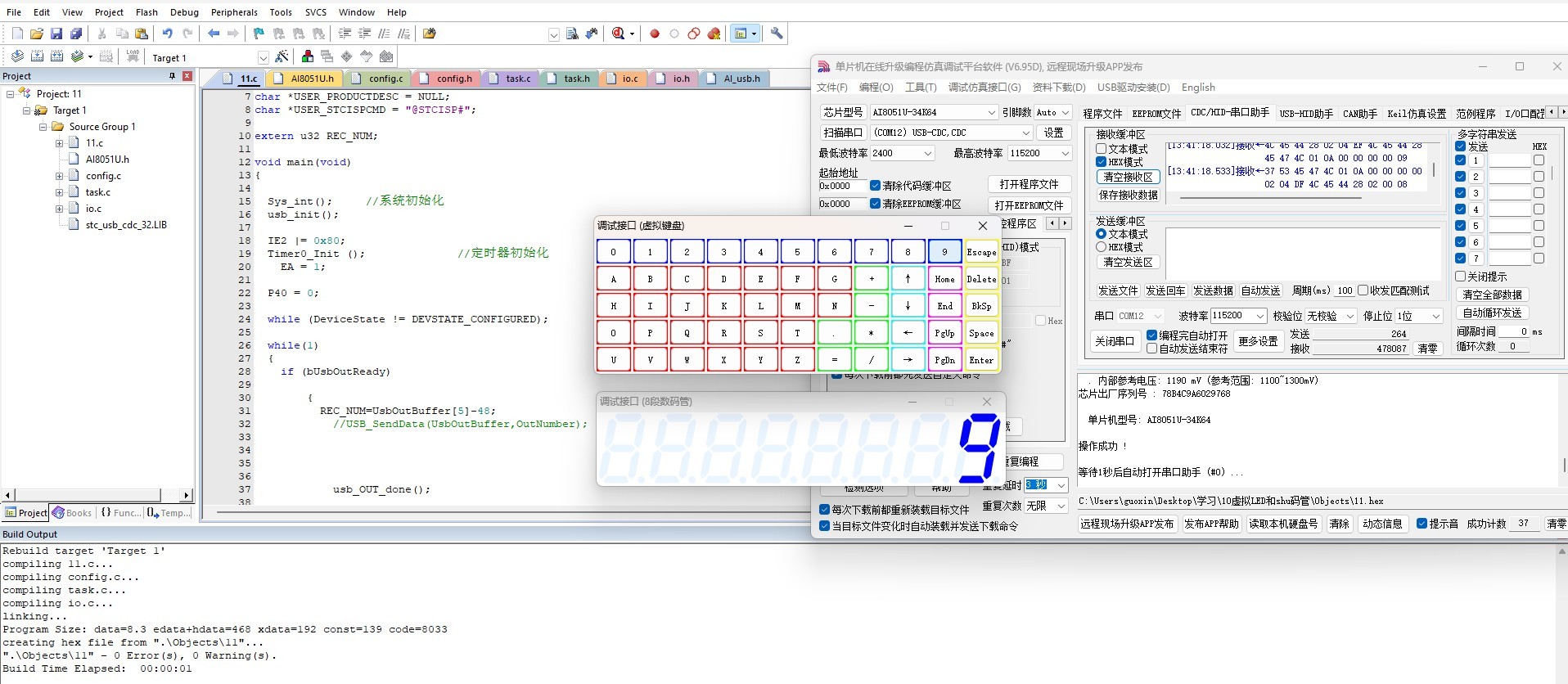1568x684 pixels.
Task: Open the Target 1 selector dropdown
Action: pos(263,57)
